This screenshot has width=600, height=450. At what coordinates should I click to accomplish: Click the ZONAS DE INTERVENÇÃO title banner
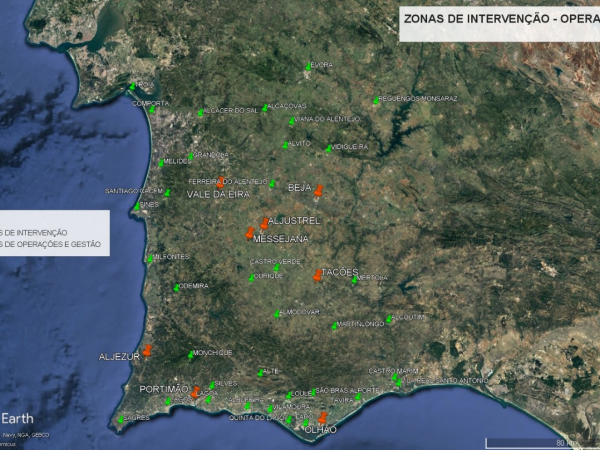click(x=499, y=24)
